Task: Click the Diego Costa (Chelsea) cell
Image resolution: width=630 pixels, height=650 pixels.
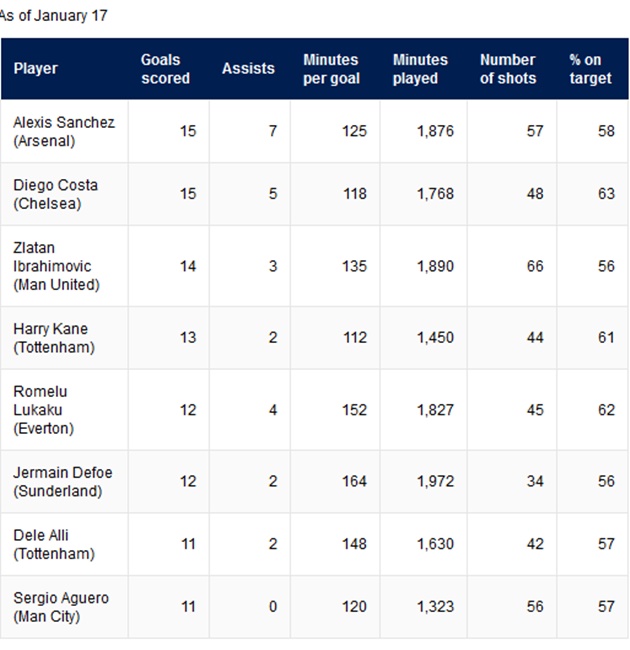Action: [64, 194]
